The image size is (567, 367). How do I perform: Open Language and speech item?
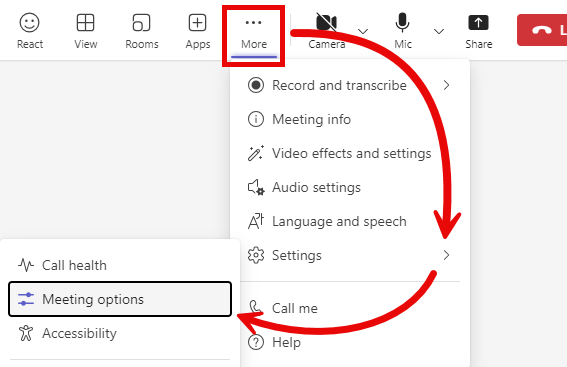click(x=350, y=221)
